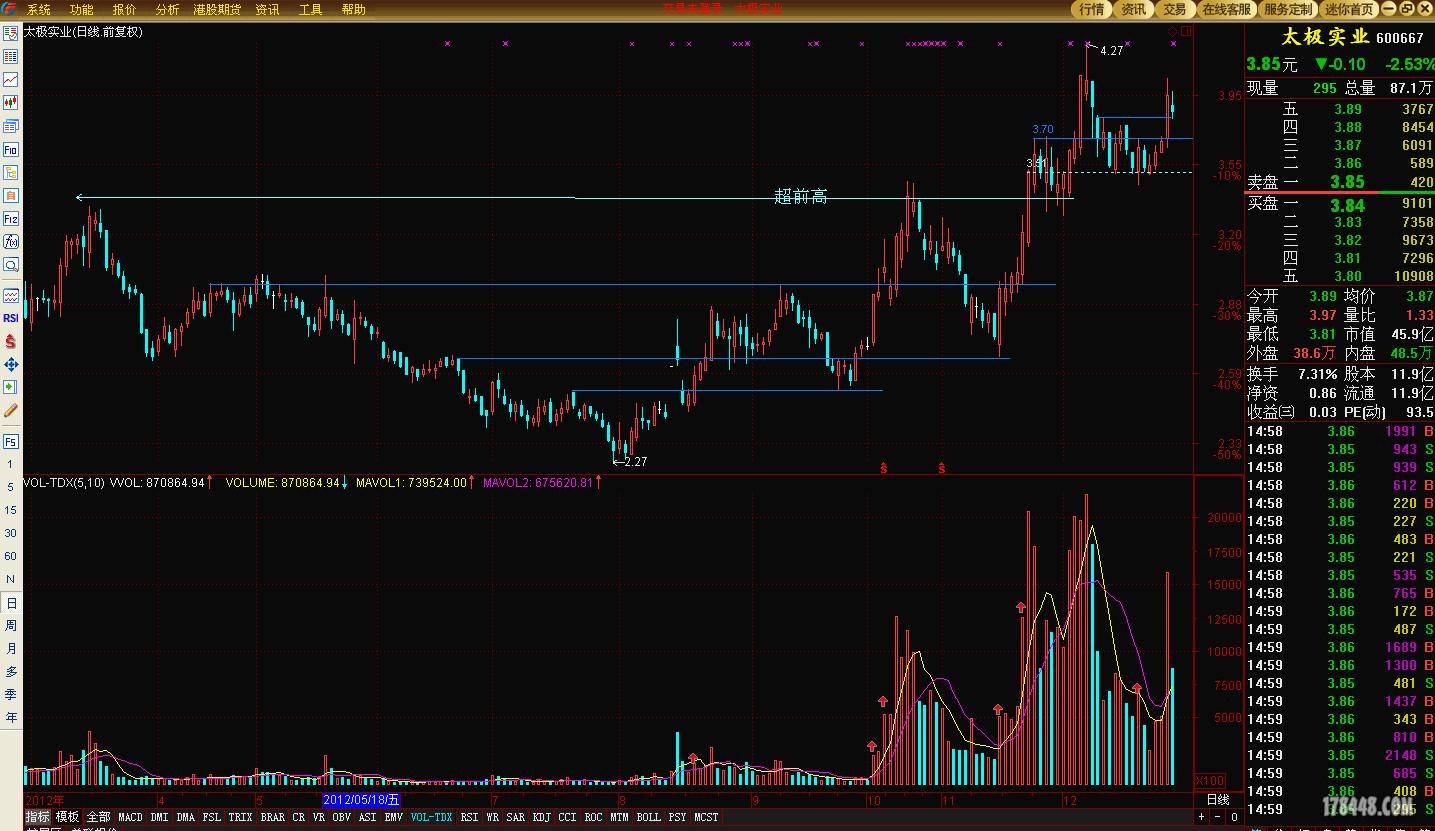Screen dimensions: 1435x831
Task: Switch to 15-minute period
Action: click(11, 510)
